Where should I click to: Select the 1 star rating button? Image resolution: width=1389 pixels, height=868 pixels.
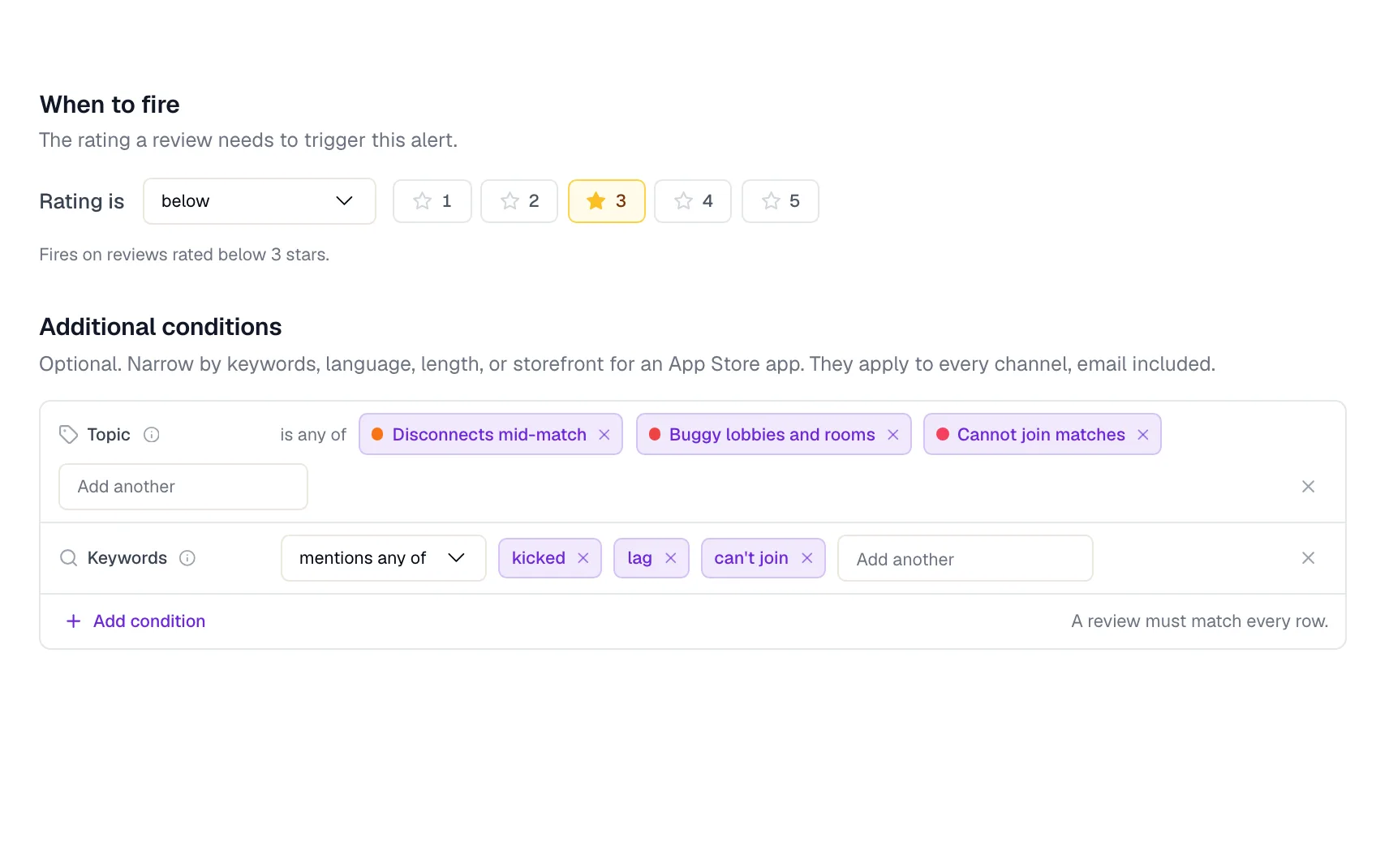(432, 201)
